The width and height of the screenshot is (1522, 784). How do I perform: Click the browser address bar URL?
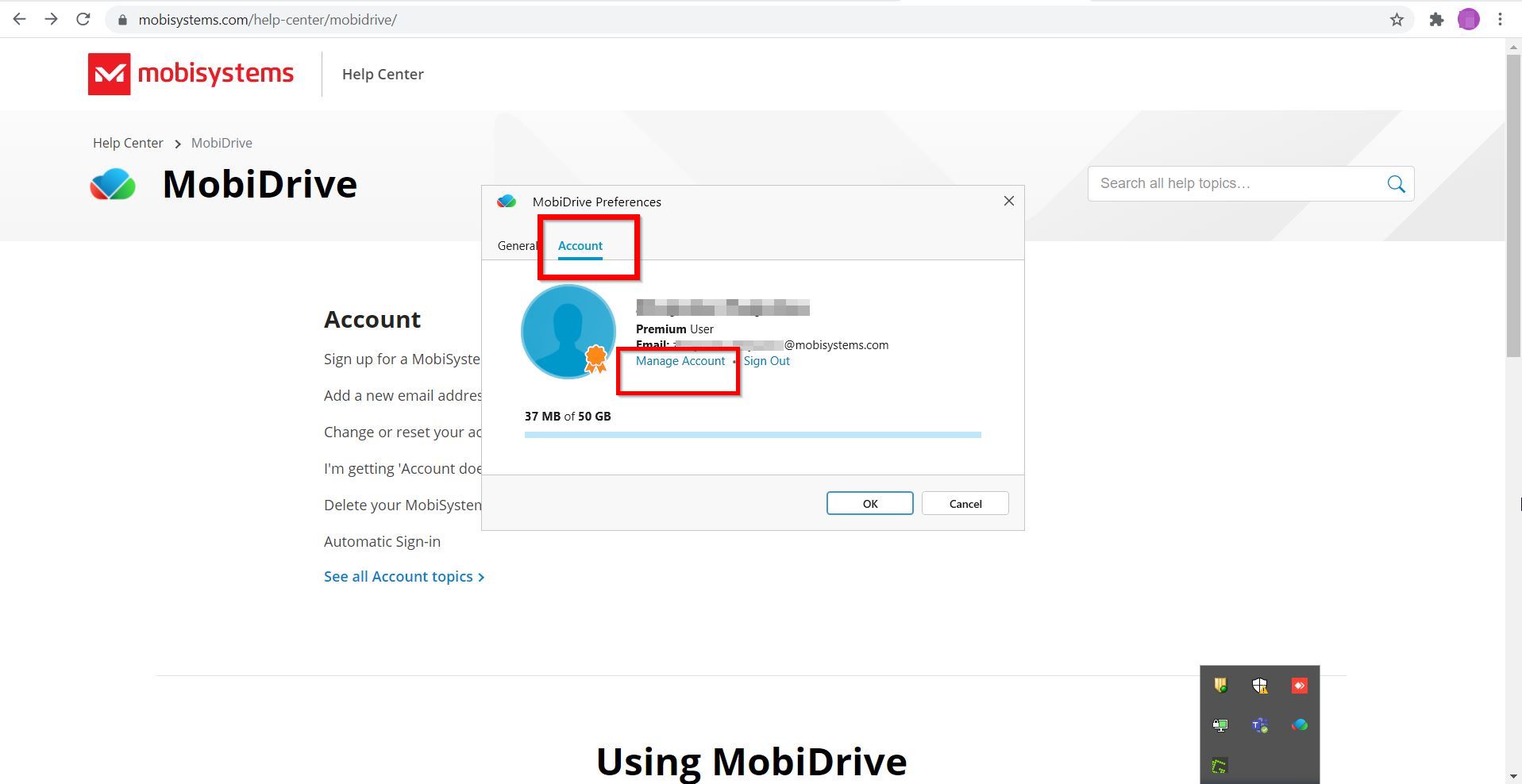[x=268, y=20]
